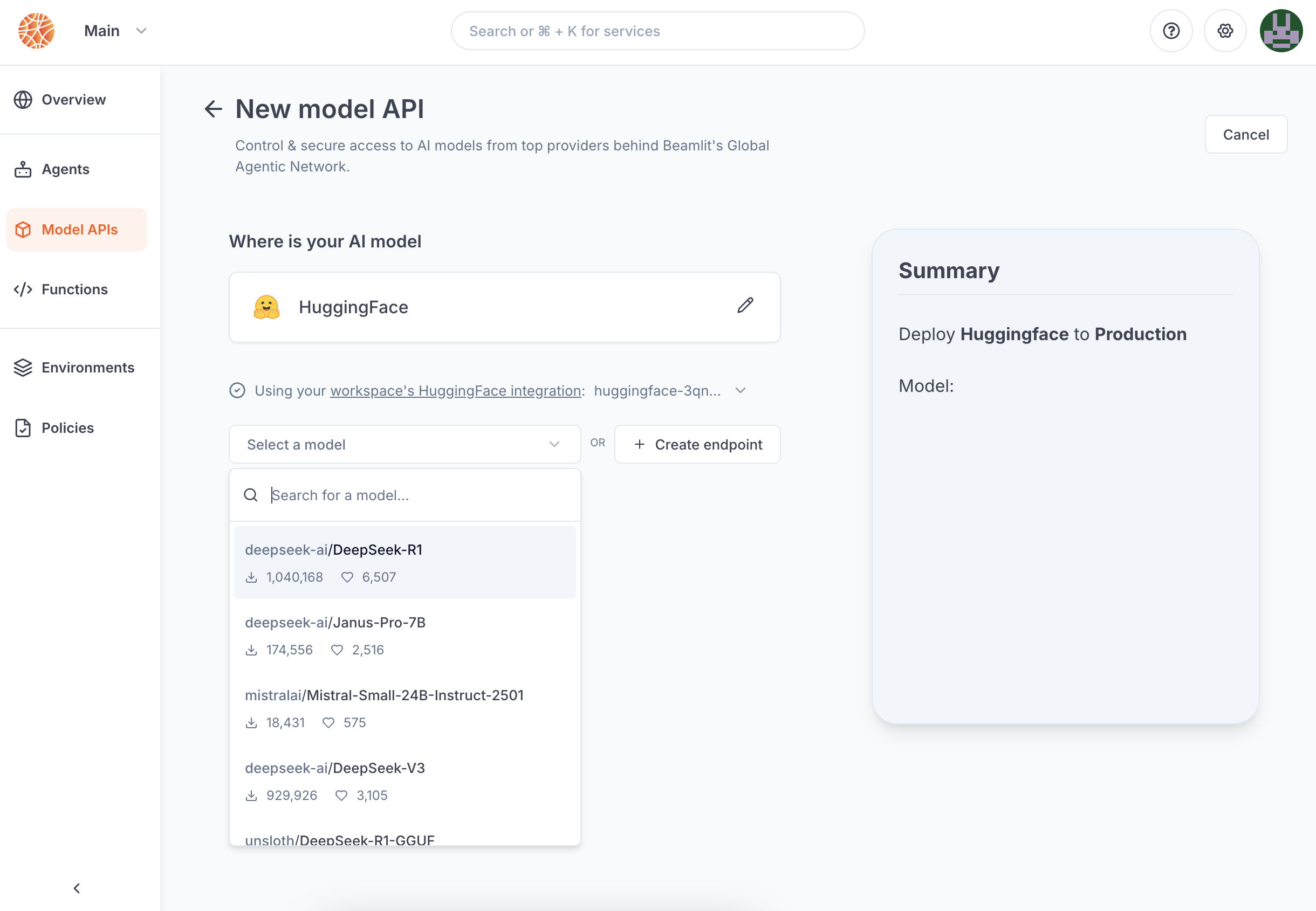Select Model APIs in sidebar

tap(77, 230)
